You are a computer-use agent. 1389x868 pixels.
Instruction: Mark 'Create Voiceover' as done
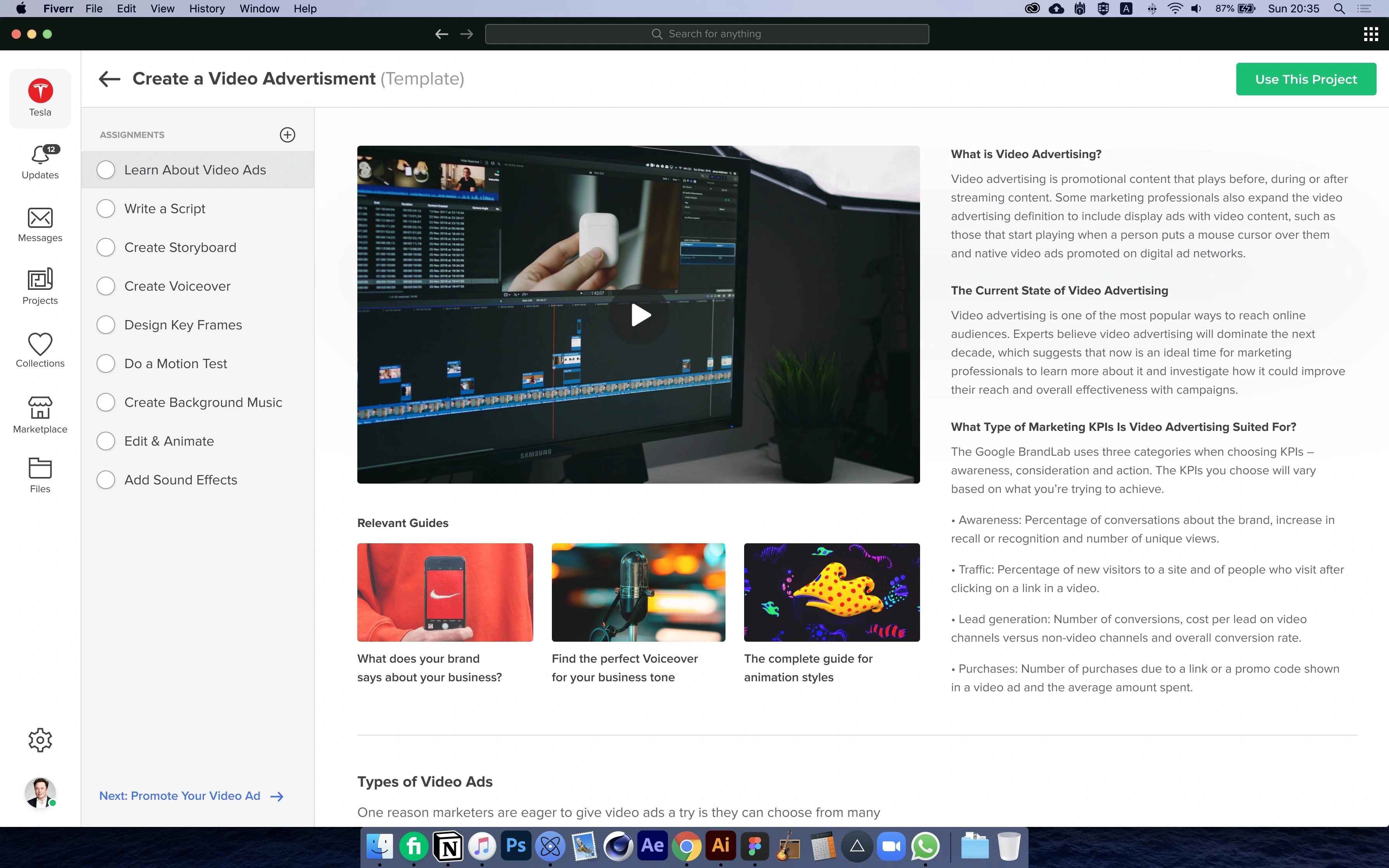[x=106, y=285]
